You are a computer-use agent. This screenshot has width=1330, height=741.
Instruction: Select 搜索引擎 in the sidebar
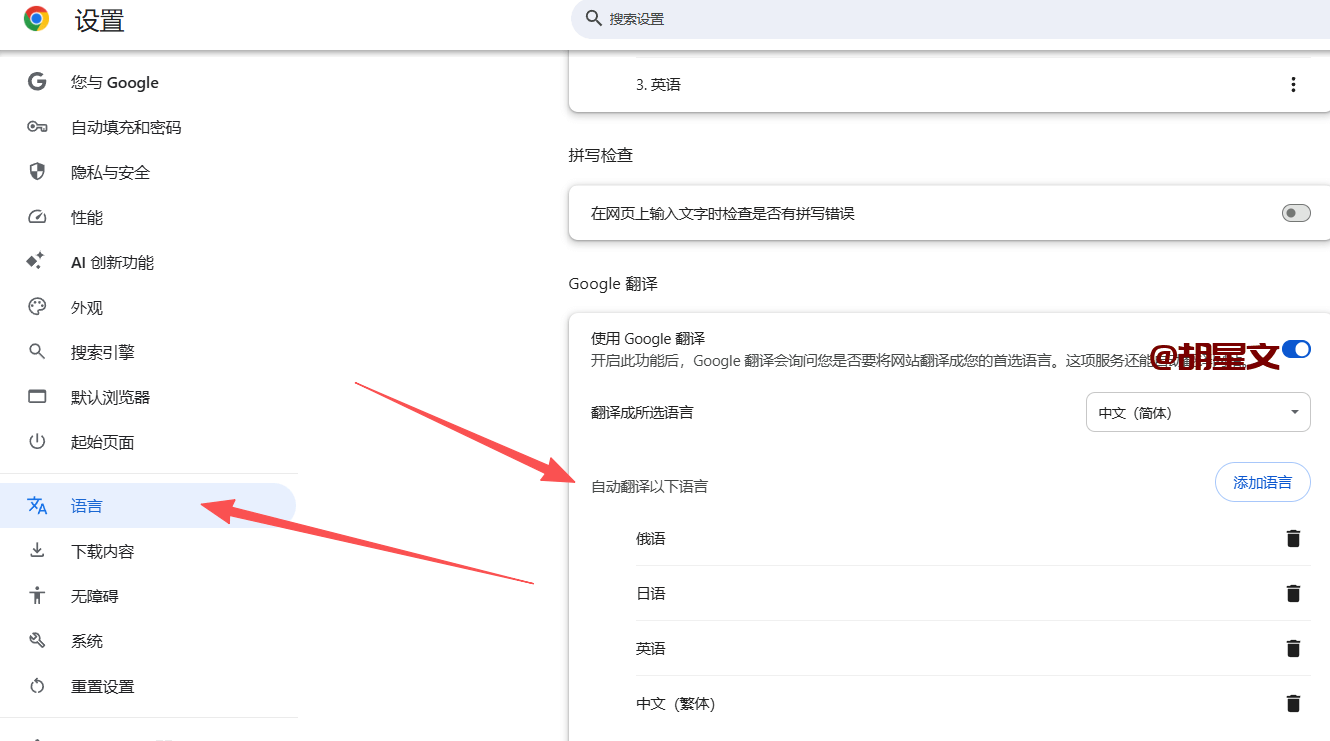point(102,353)
